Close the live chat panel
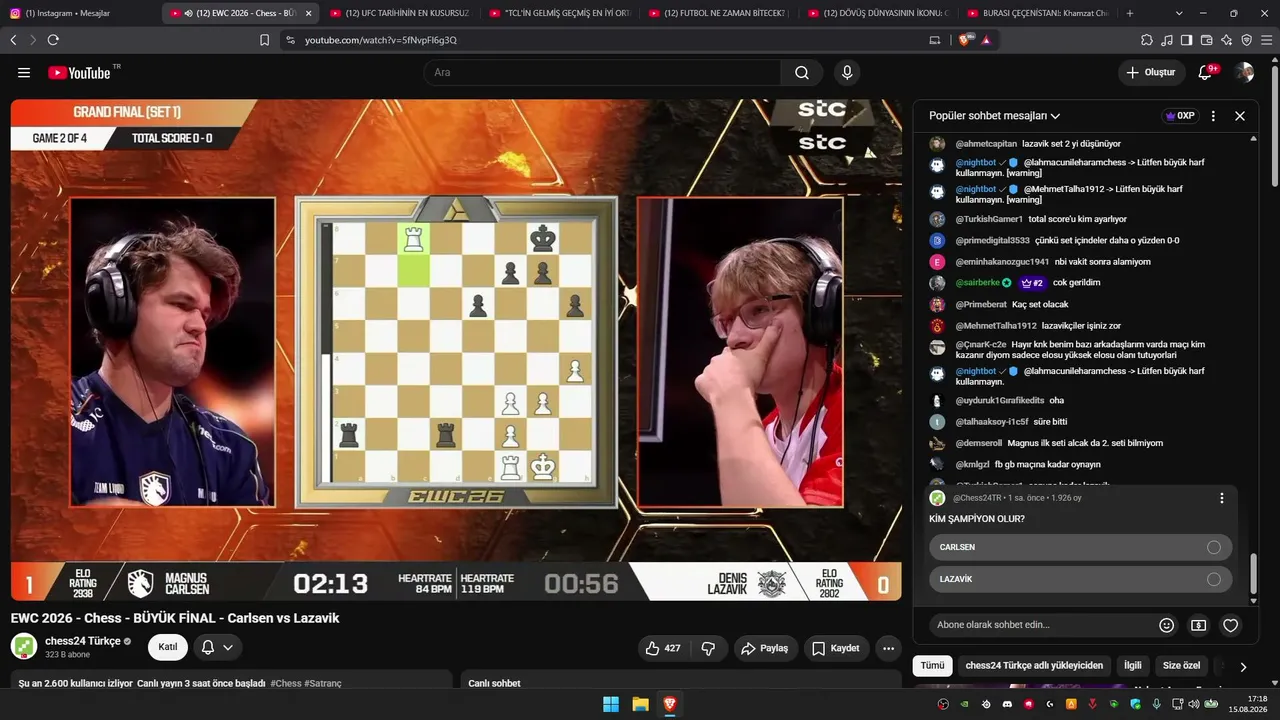 click(x=1240, y=116)
